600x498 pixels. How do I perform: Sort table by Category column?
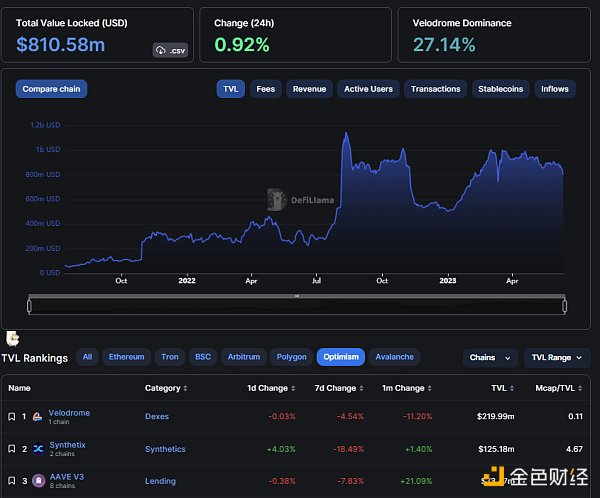[165, 388]
